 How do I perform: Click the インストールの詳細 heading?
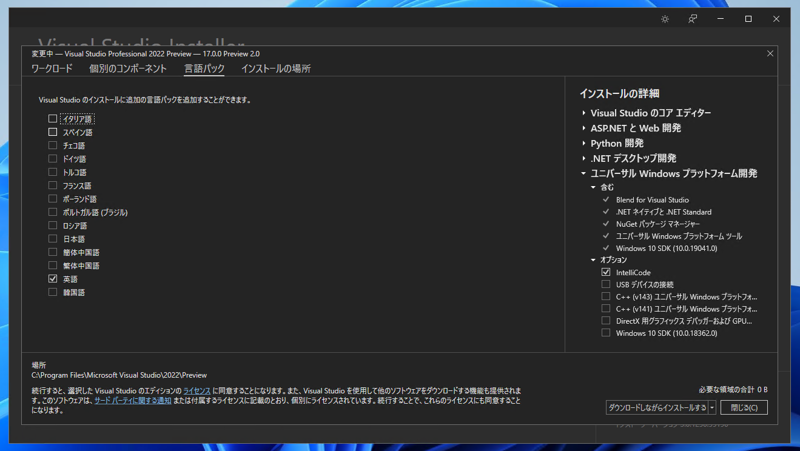[x=619, y=94]
